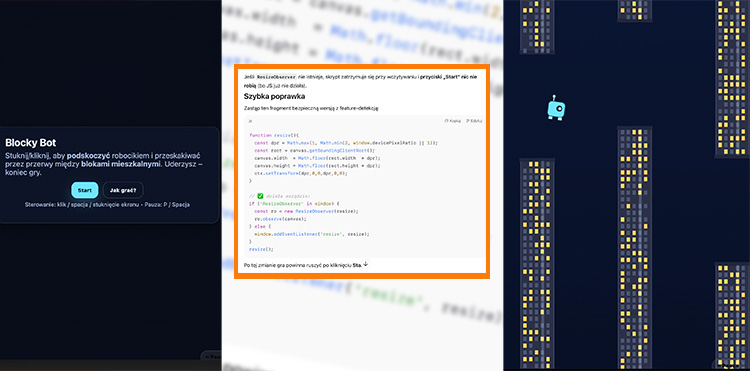
Task: Tap the blue robot character in game
Action: (556, 108)
